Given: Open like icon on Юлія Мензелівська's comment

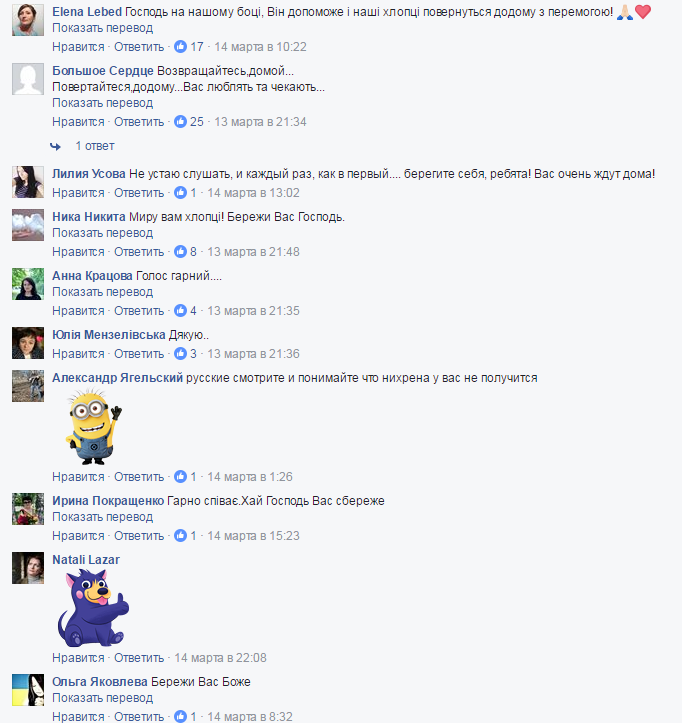Looking at the screenshot, I should coord(180,354).
